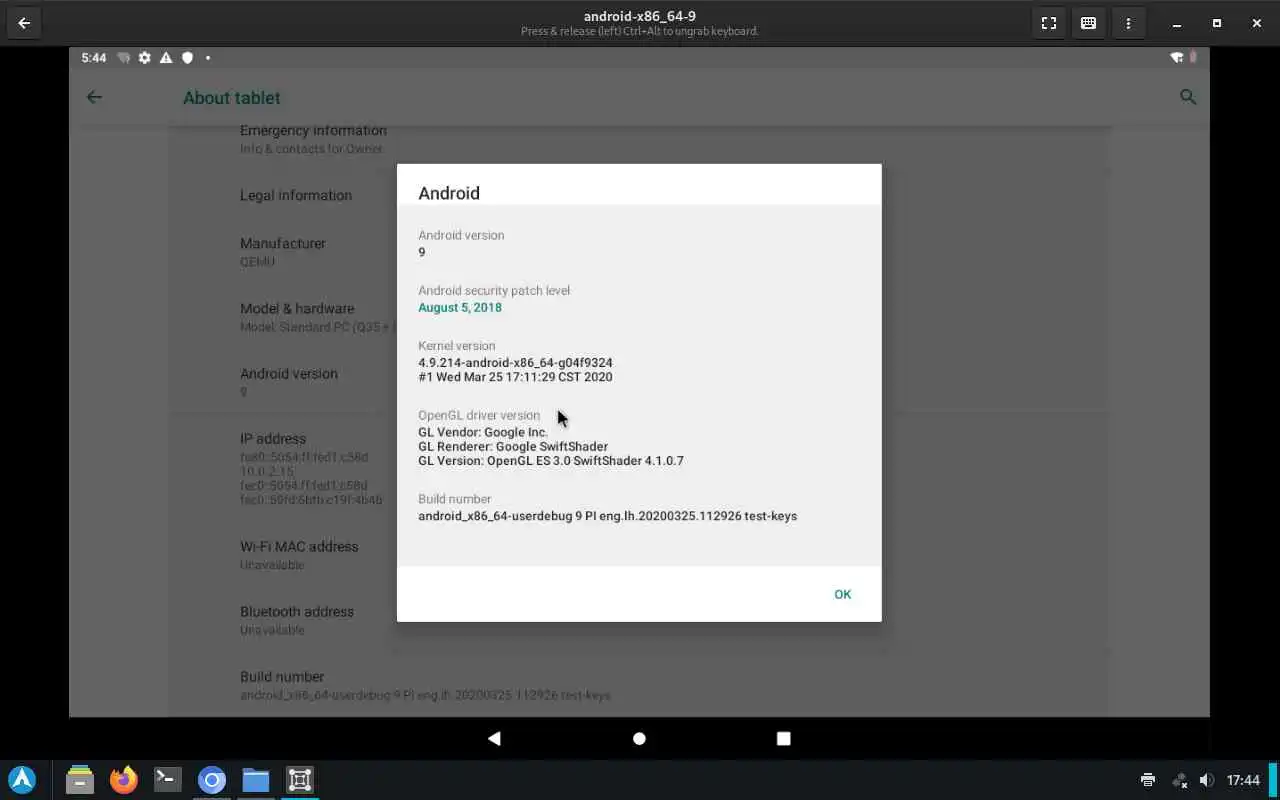Tap the Build number row in About tablet
This screenshot has width=1280, height=800.
tap(639, 685)
